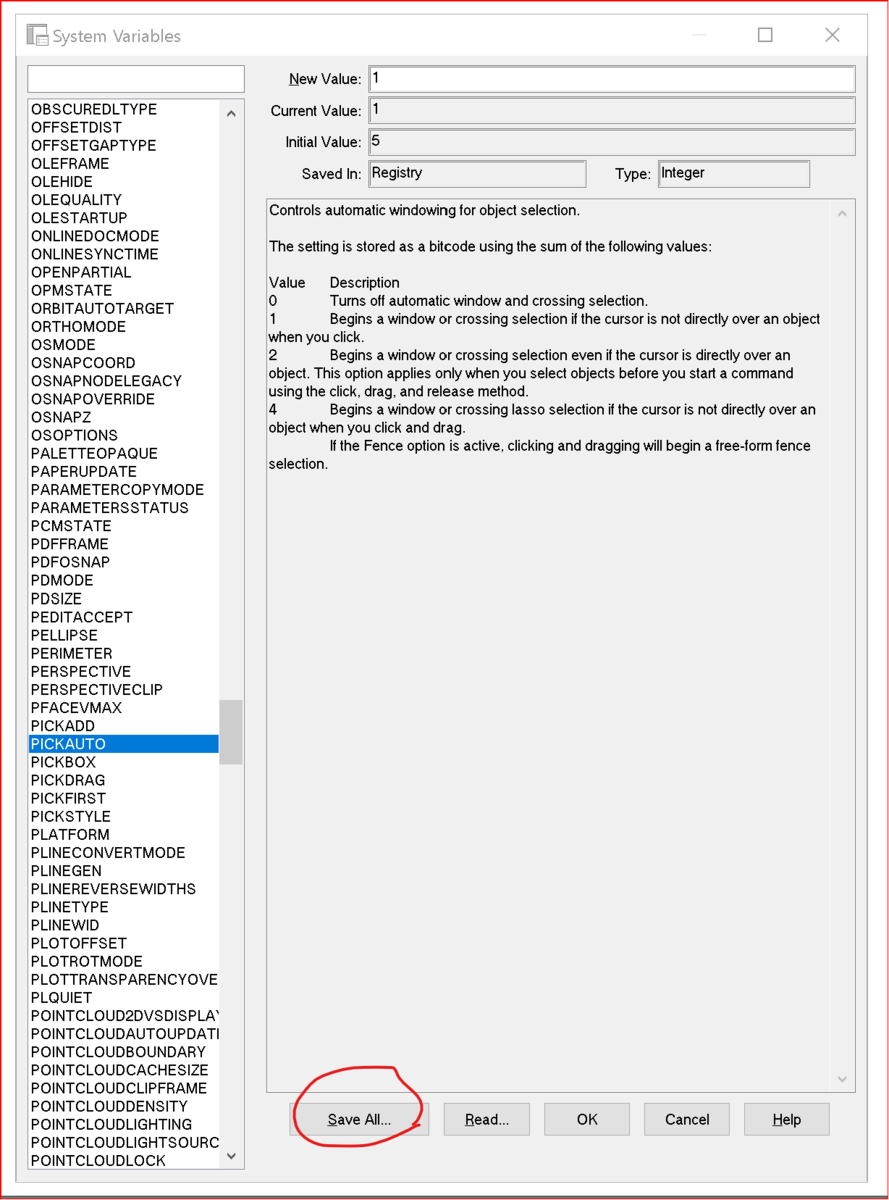
Task: Select POINTCLOUDLOCK variable
Action: click(x=98, y=1160)
